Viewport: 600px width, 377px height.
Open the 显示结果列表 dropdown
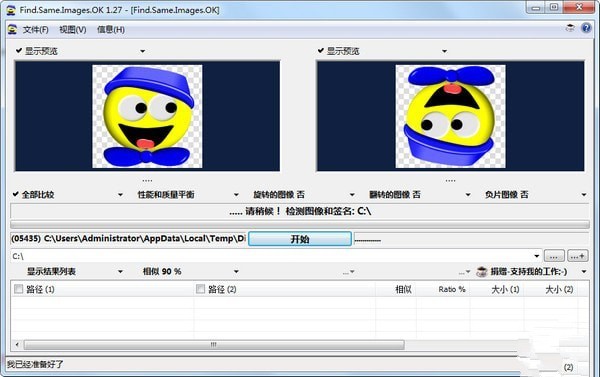120,272
